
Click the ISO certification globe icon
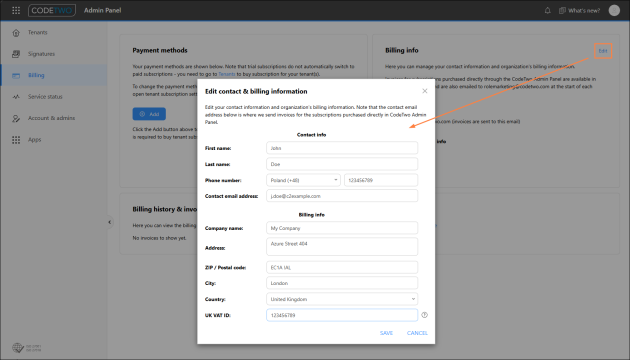coord(18,348)
